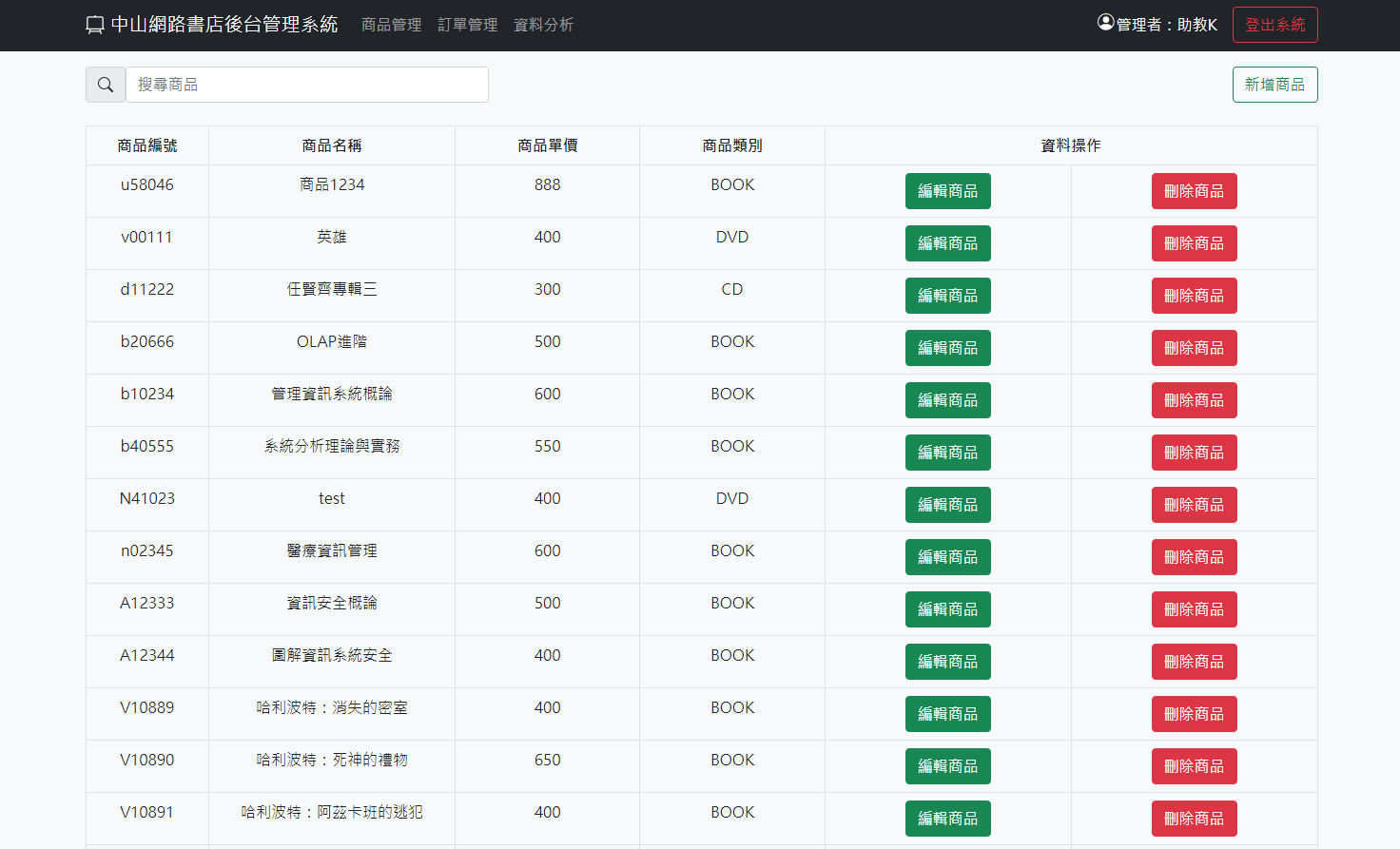Edit product N41023 test
The height and width of the screenshot is (849, 1400).
tap(947, 505)
